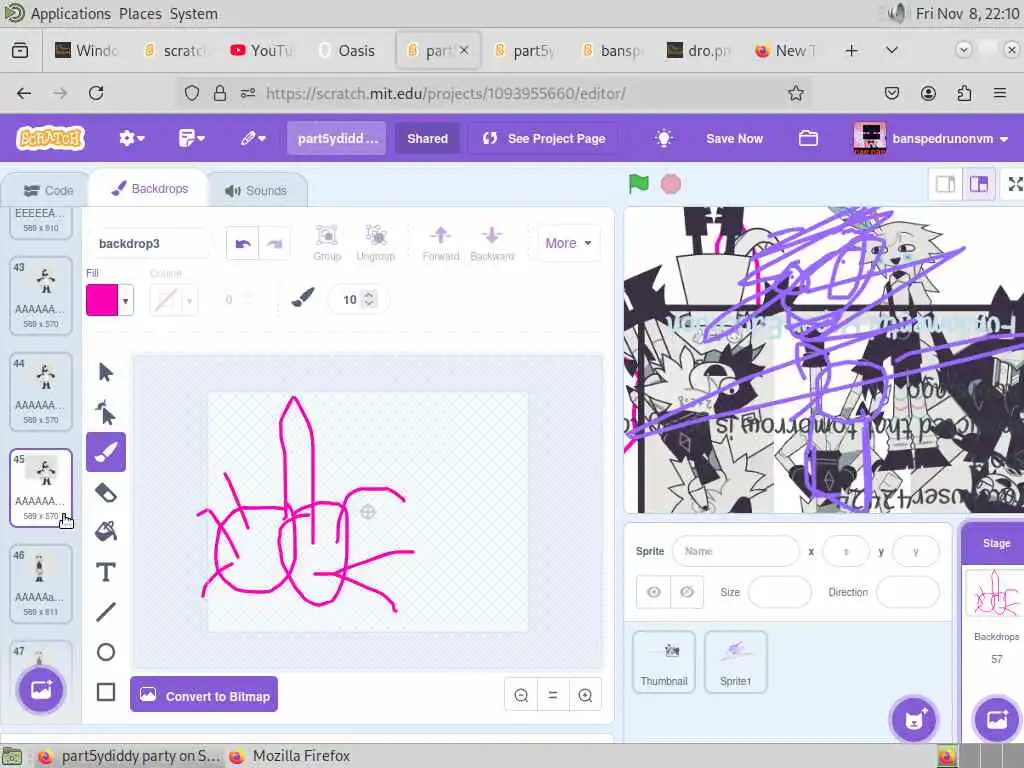Switch to the YouTube browser tab
This screenshot has height=768, width=1024.
263,50
